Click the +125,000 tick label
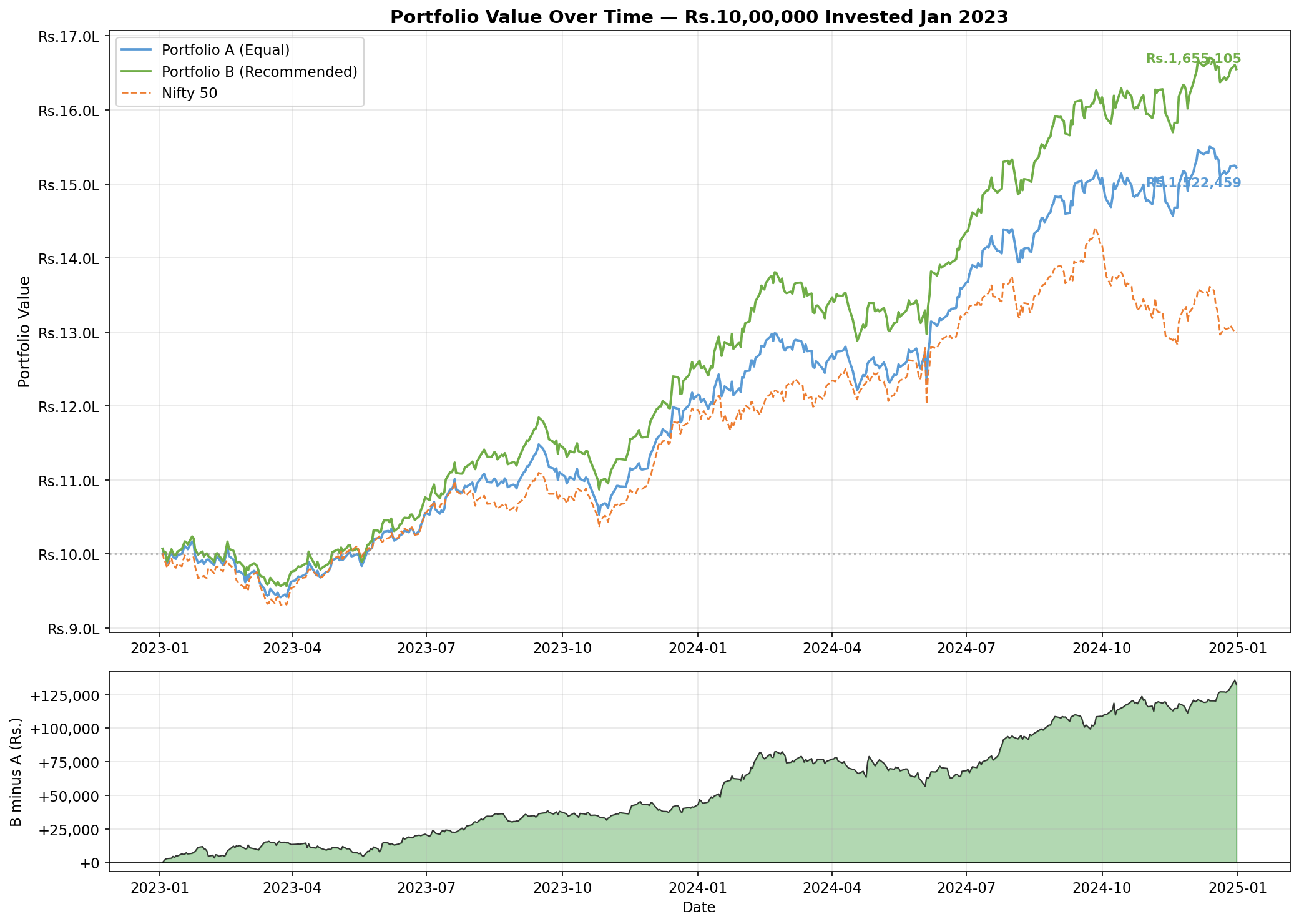This screenshot has width=1299, height=924. coord(64,695)
